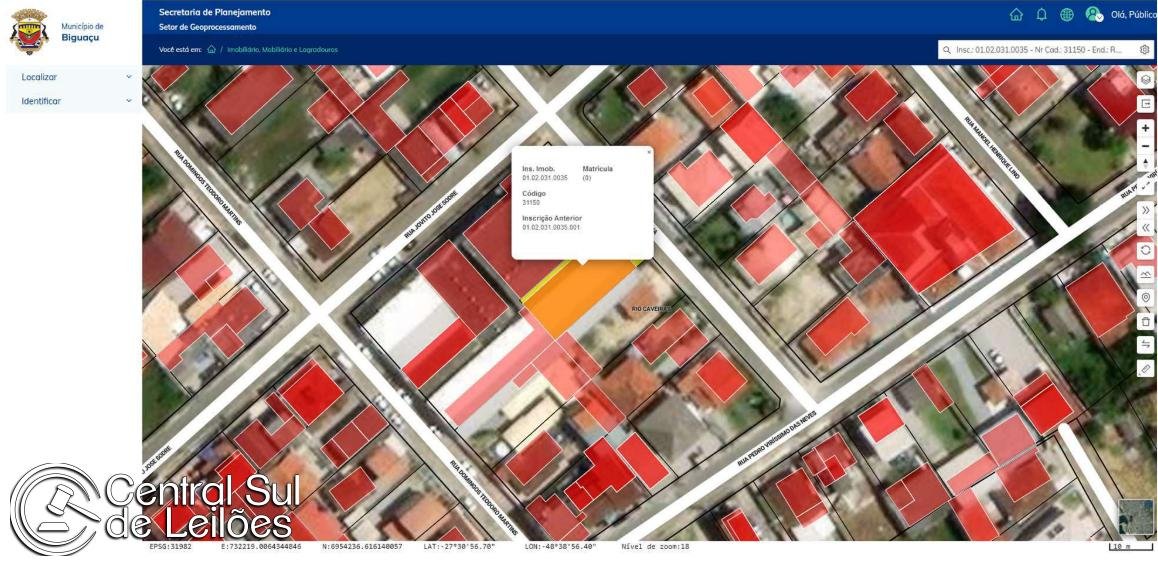1158x566 pixels.
Task: Click the globe language icon
Action: coord(1067,15)
